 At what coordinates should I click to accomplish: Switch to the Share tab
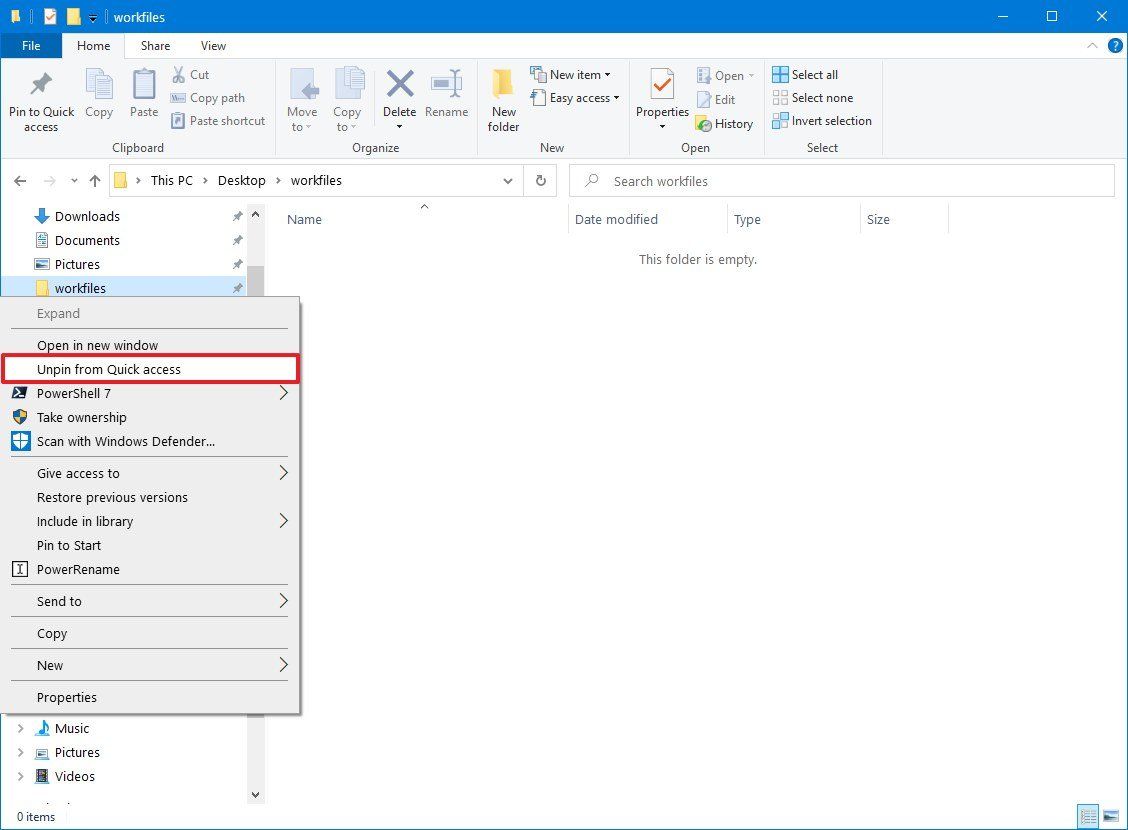[154, 45]
